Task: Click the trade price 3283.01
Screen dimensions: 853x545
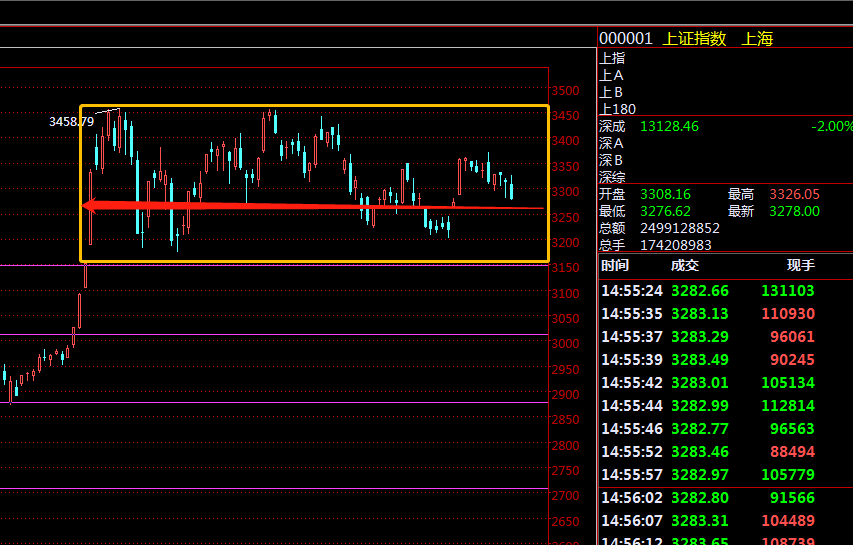Action: (x=700, y=382)
